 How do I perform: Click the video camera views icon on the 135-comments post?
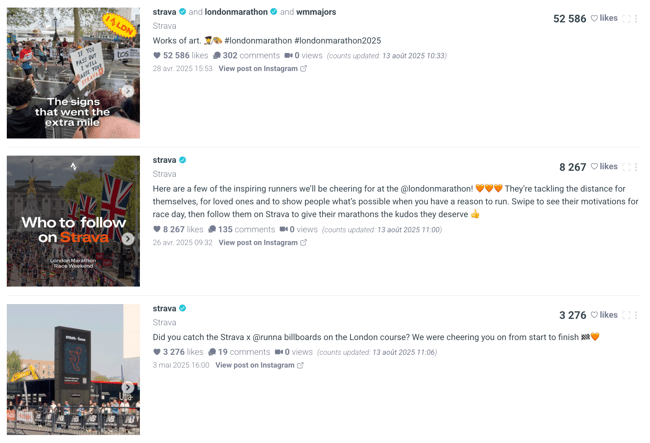coord(284,229)
